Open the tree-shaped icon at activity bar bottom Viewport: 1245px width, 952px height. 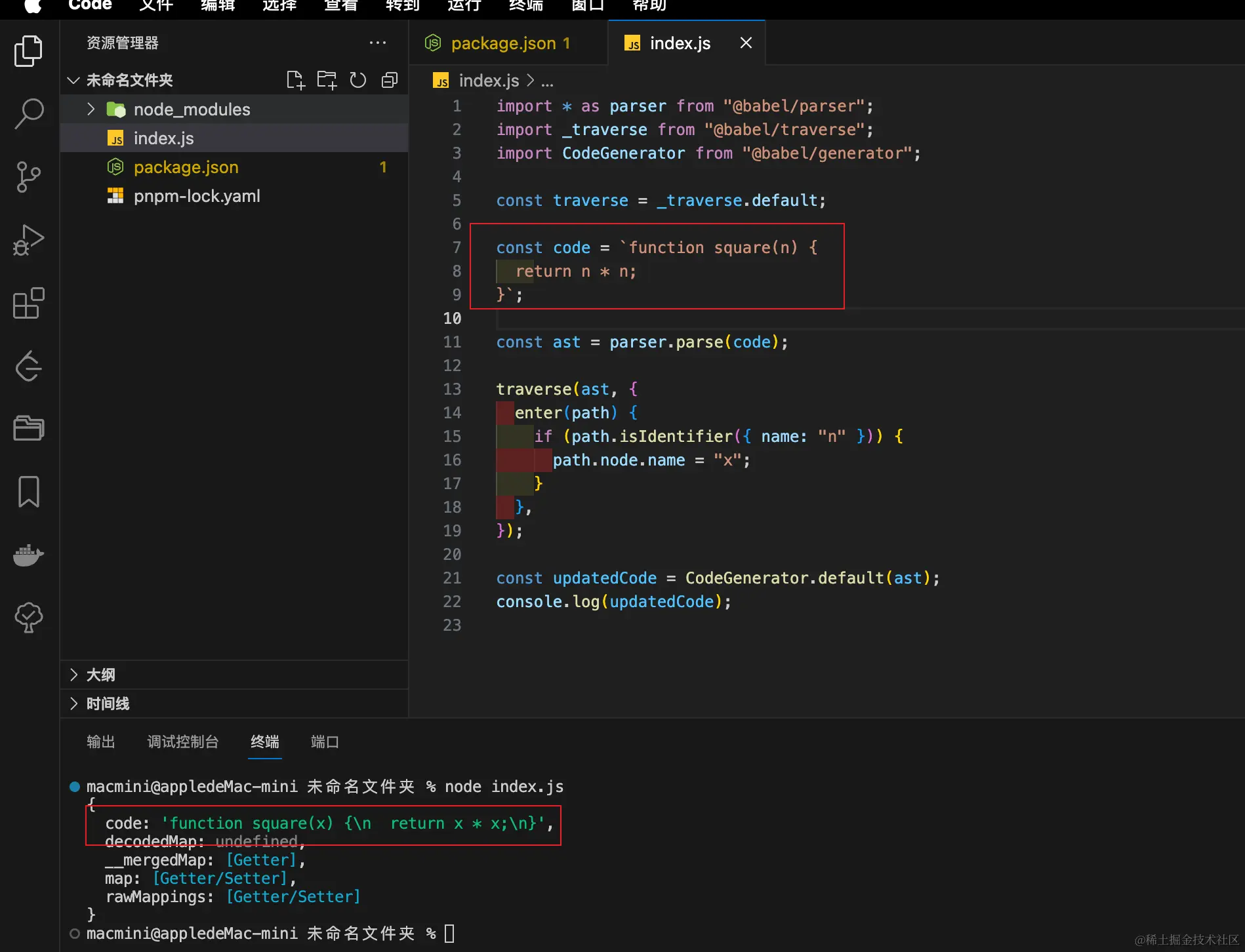click(x=28, y=618)
